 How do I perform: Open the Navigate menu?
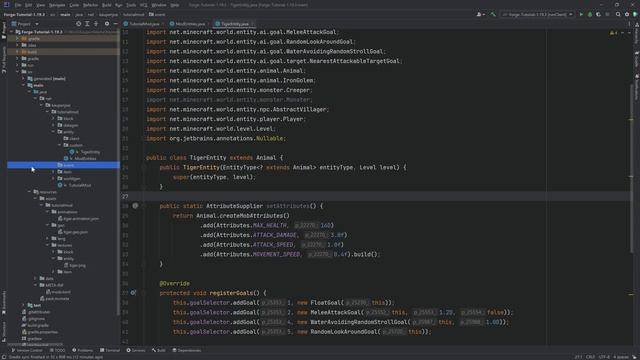(57, 5)
